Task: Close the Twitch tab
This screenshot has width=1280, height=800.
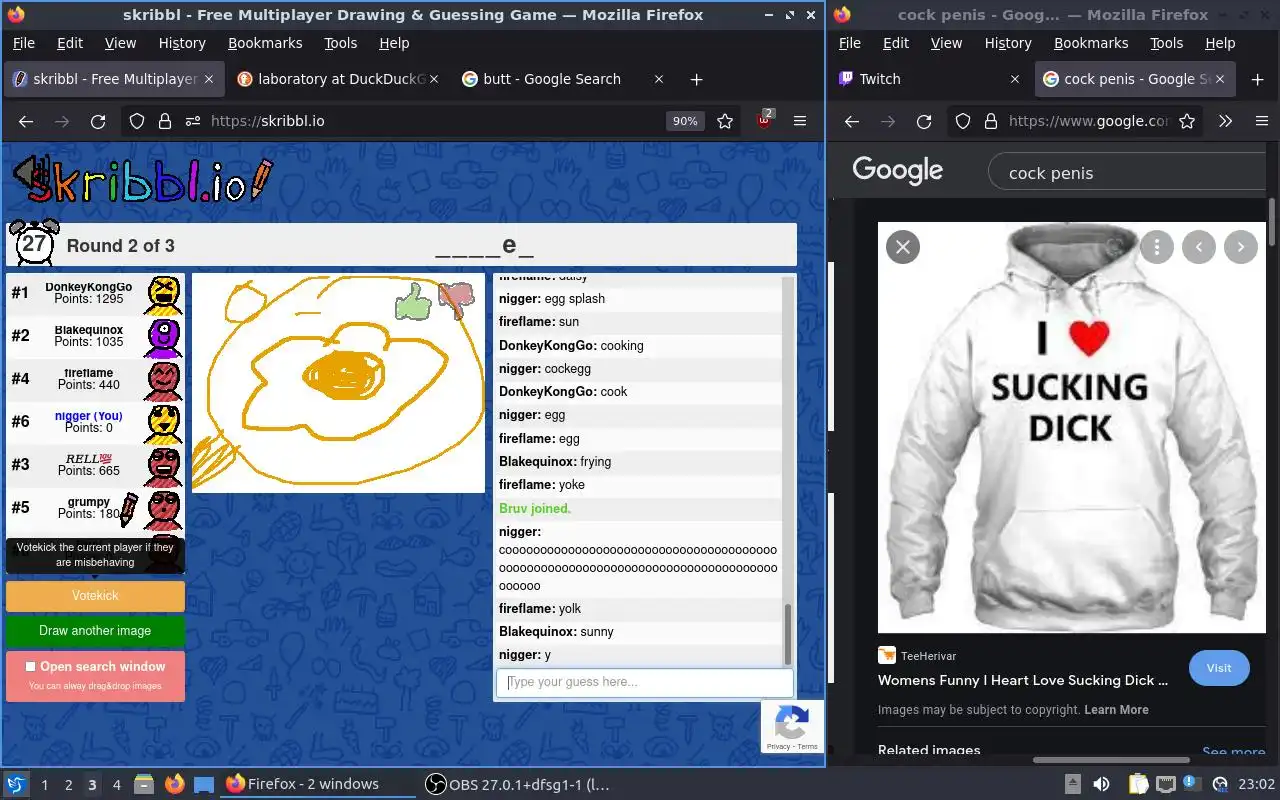Action: point(1015,79)
